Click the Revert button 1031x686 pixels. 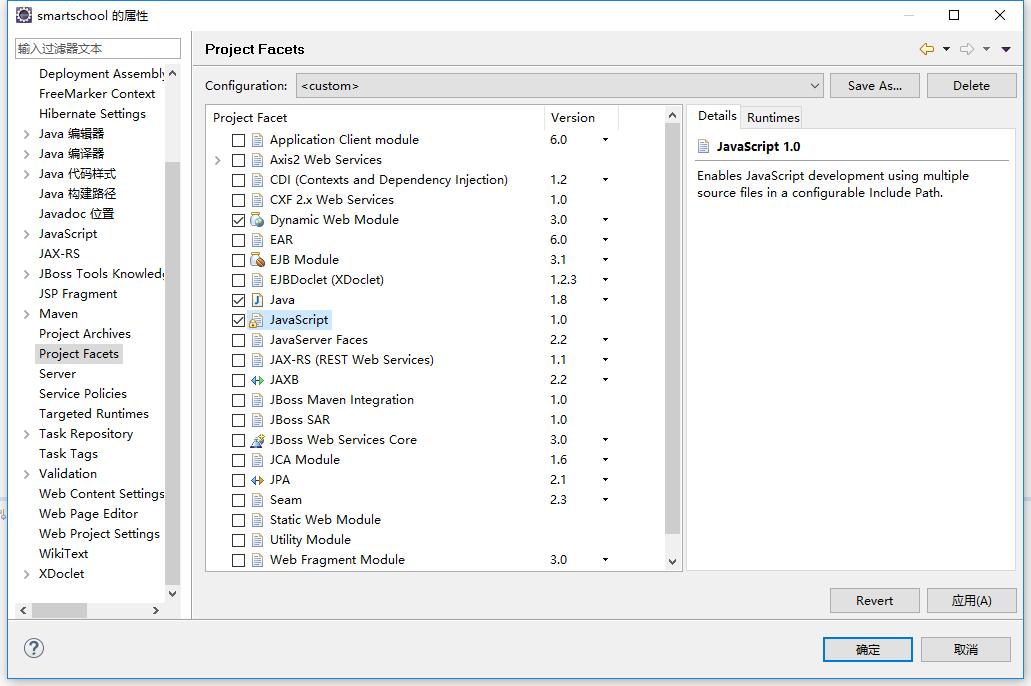click(874, 600)
